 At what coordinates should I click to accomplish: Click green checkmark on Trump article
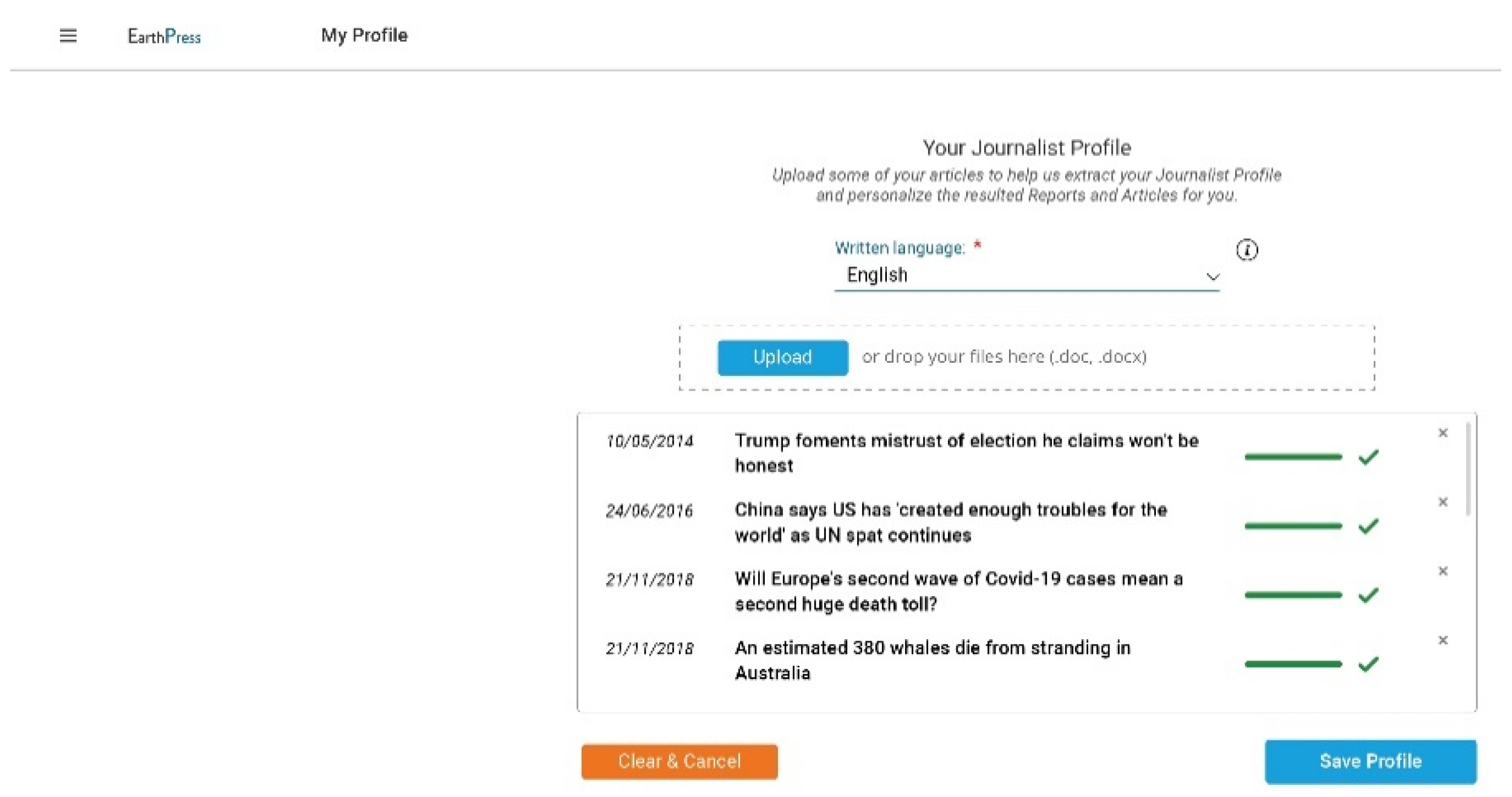(x=1368, y=457)
